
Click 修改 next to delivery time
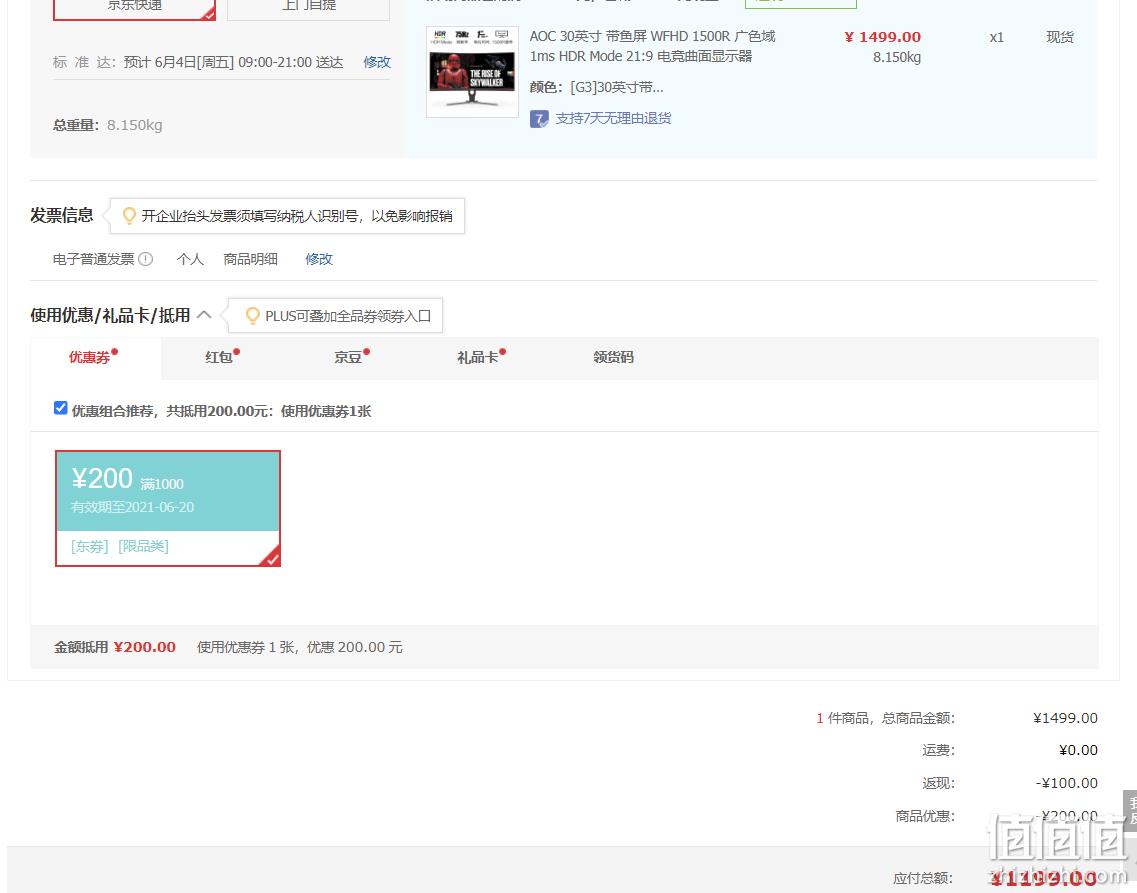coord(376,62)
